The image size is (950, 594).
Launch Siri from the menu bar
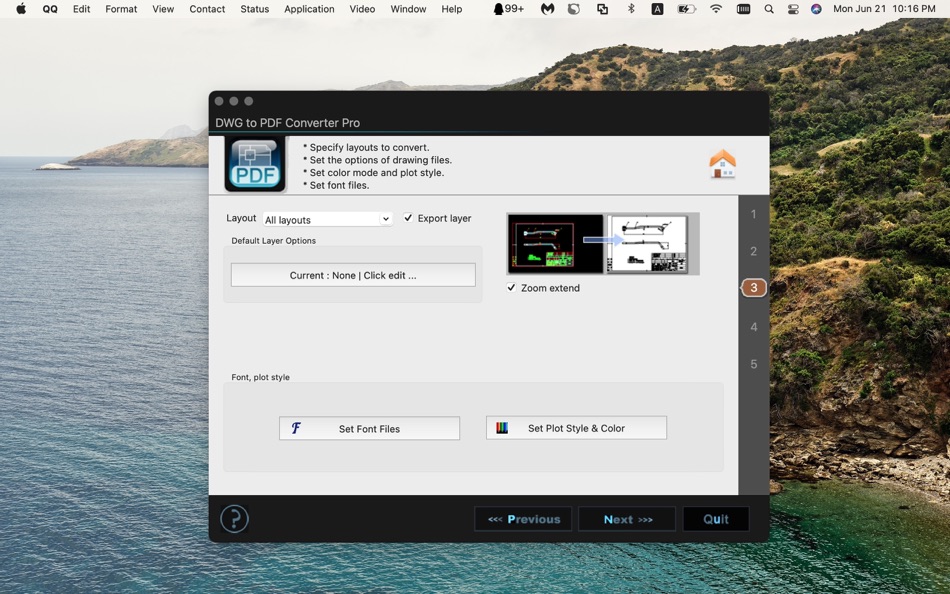point(816,8)
